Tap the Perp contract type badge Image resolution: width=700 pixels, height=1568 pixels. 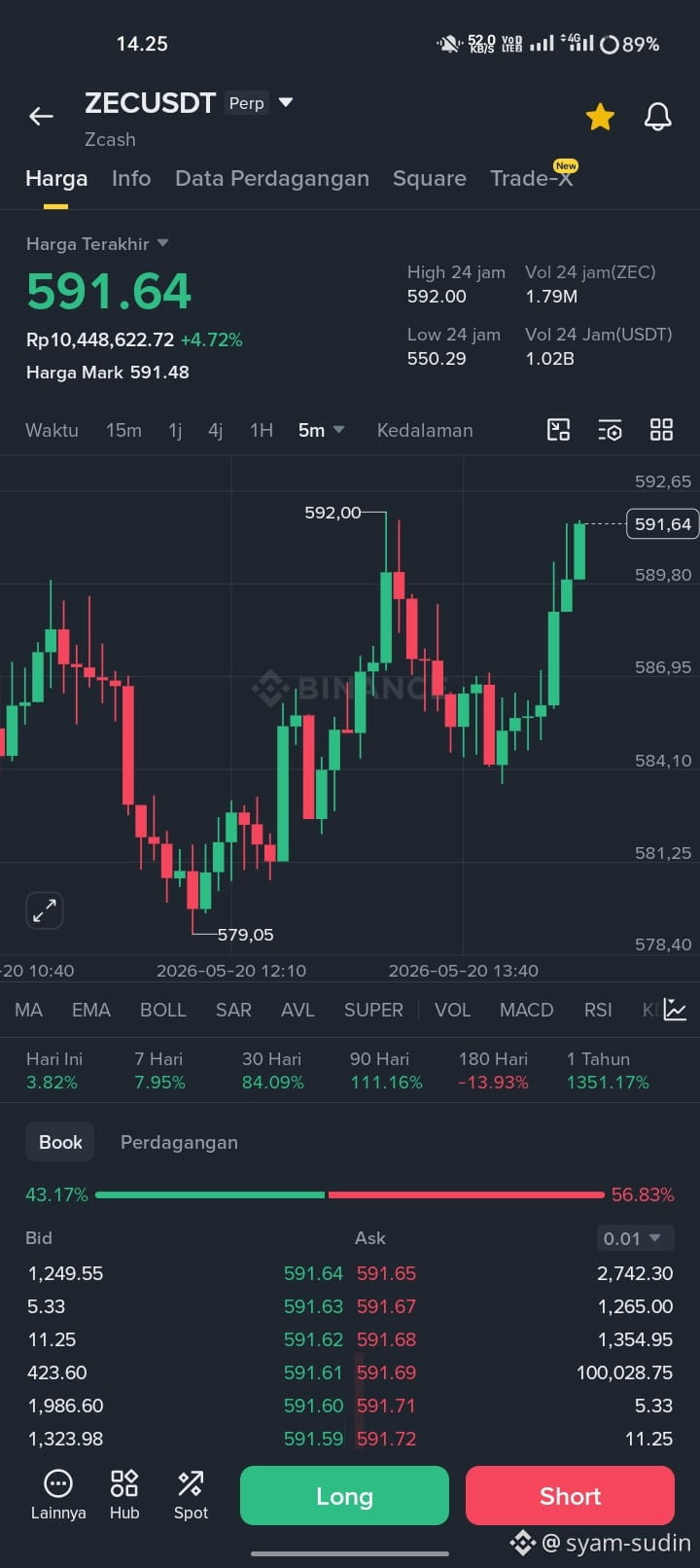point(246,103)
